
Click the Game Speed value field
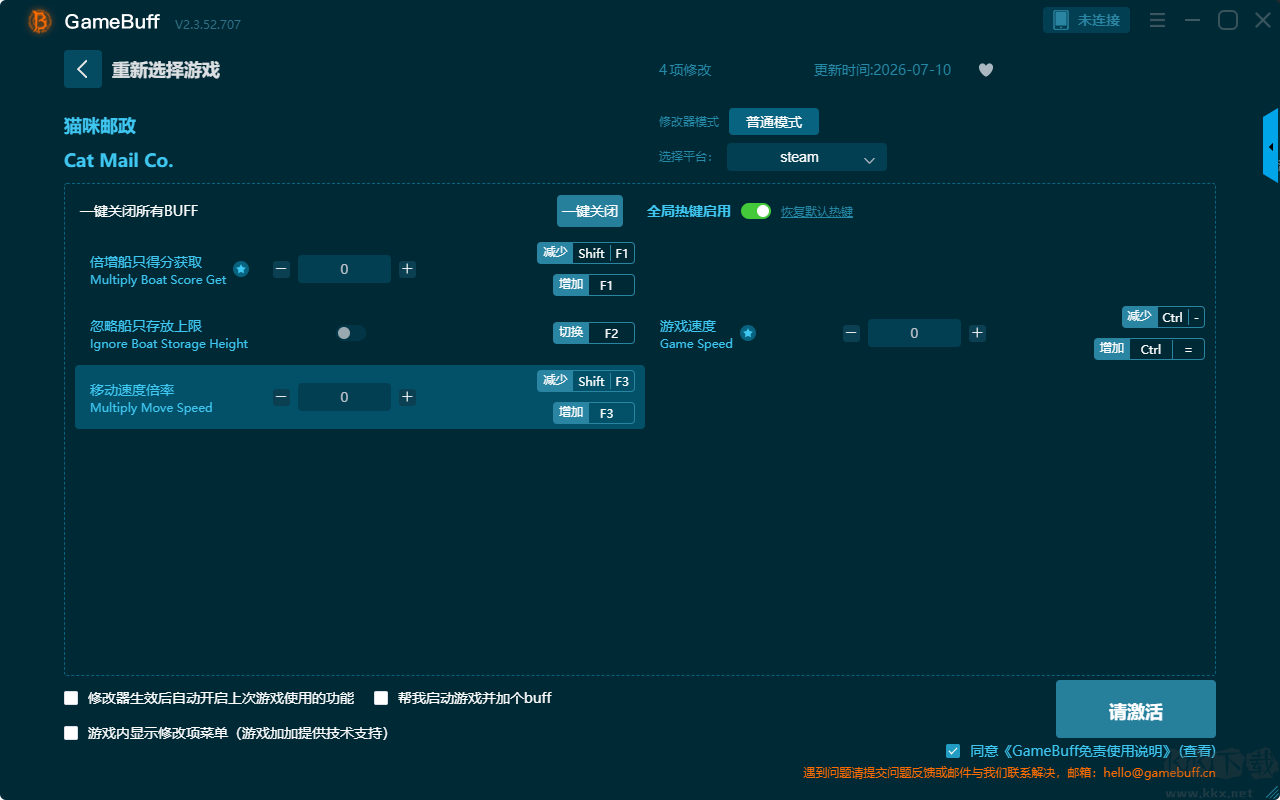tap(914, 333)
